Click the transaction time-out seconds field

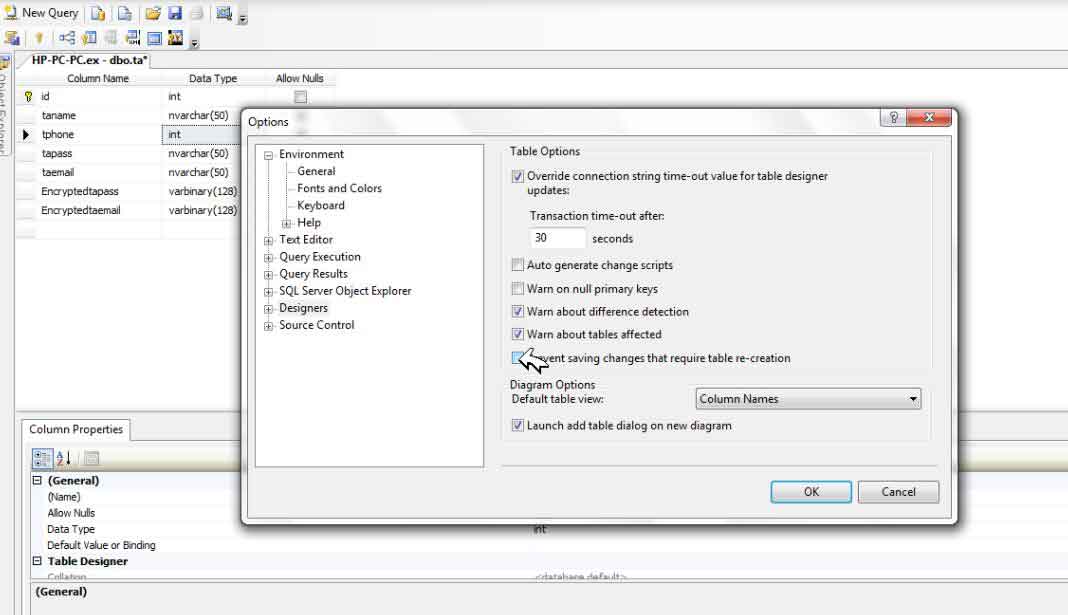click(x=558, y=238)
